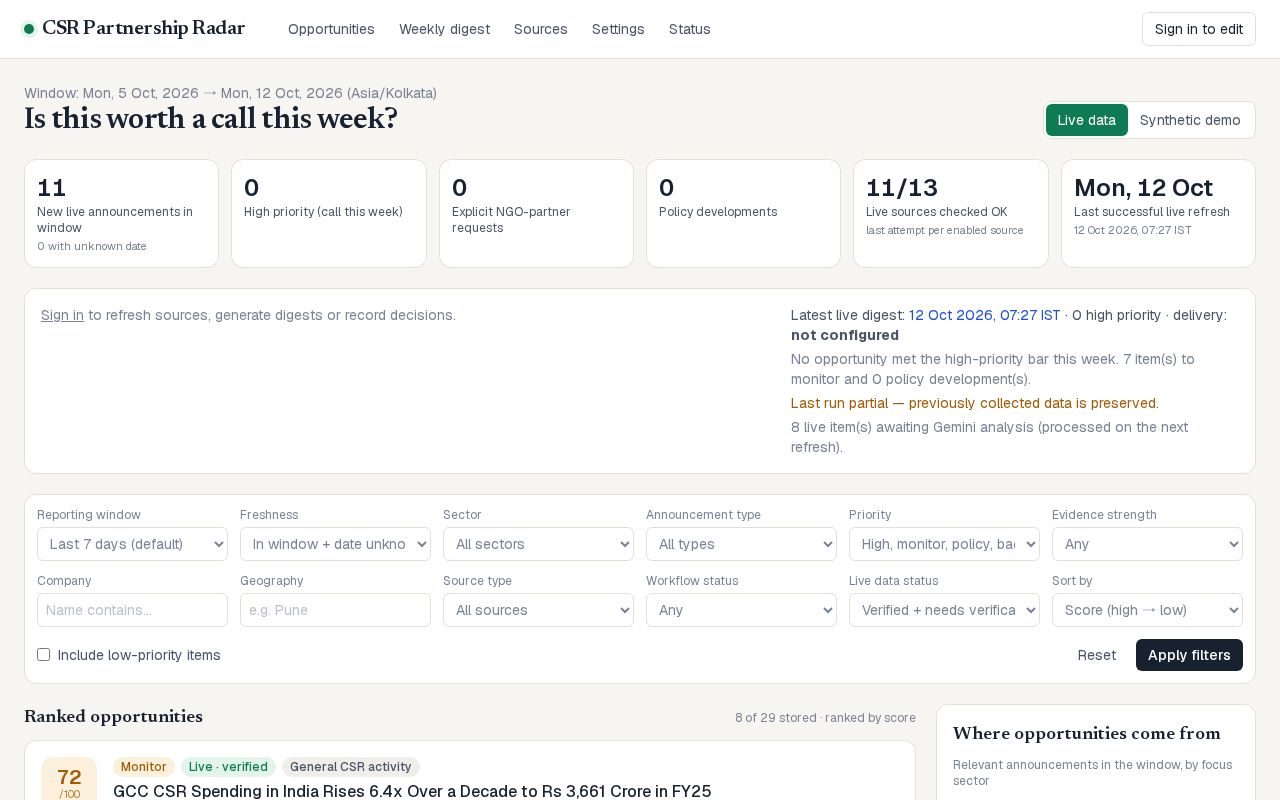Viewport: 1280px width, 800px height.
Task: Open the Status nav item
Action: [x=690, y=29]
